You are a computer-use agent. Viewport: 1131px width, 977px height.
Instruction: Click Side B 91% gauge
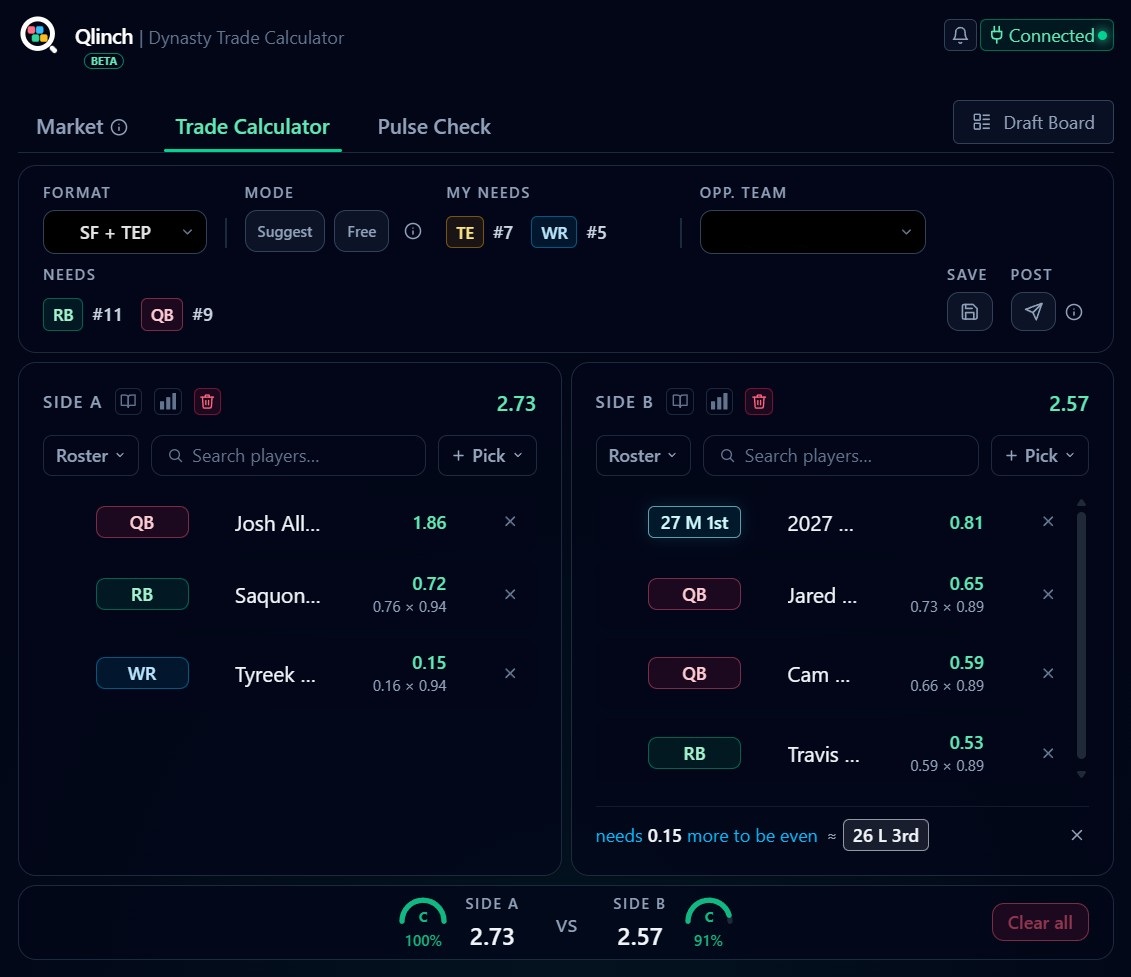(x=708, y=922)
